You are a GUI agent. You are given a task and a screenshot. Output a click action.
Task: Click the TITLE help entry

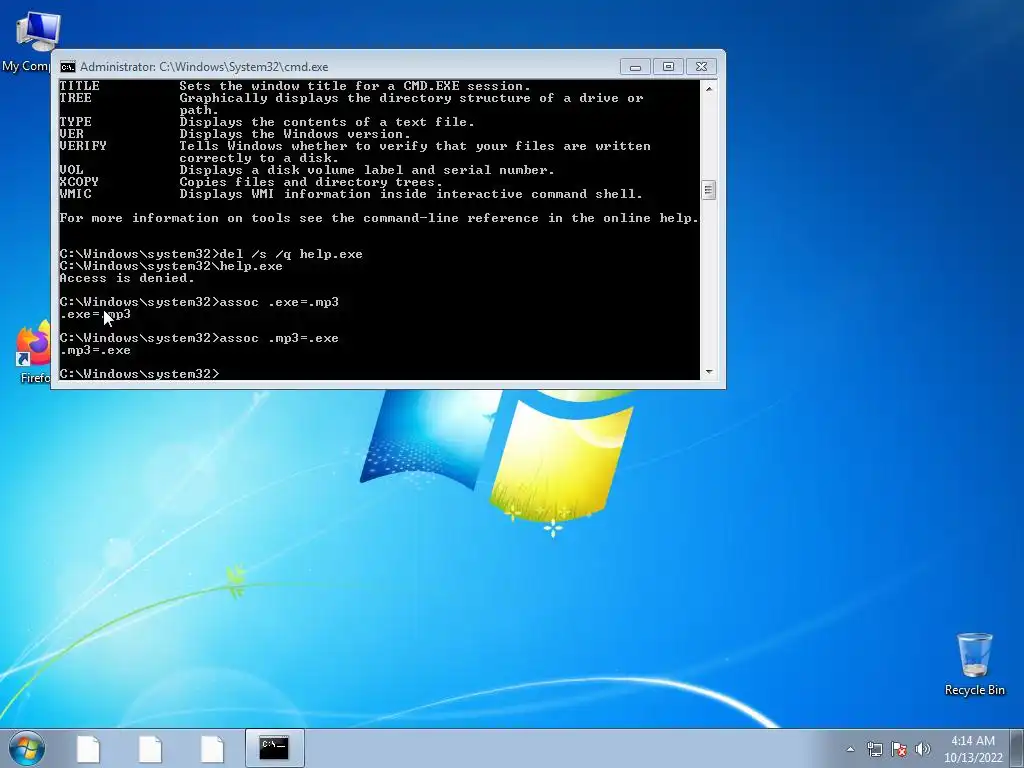point(295,86)
